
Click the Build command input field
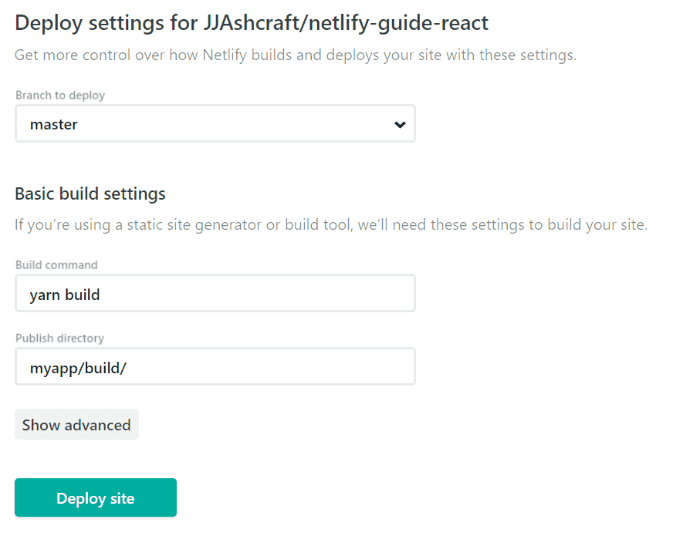(215, 293)
